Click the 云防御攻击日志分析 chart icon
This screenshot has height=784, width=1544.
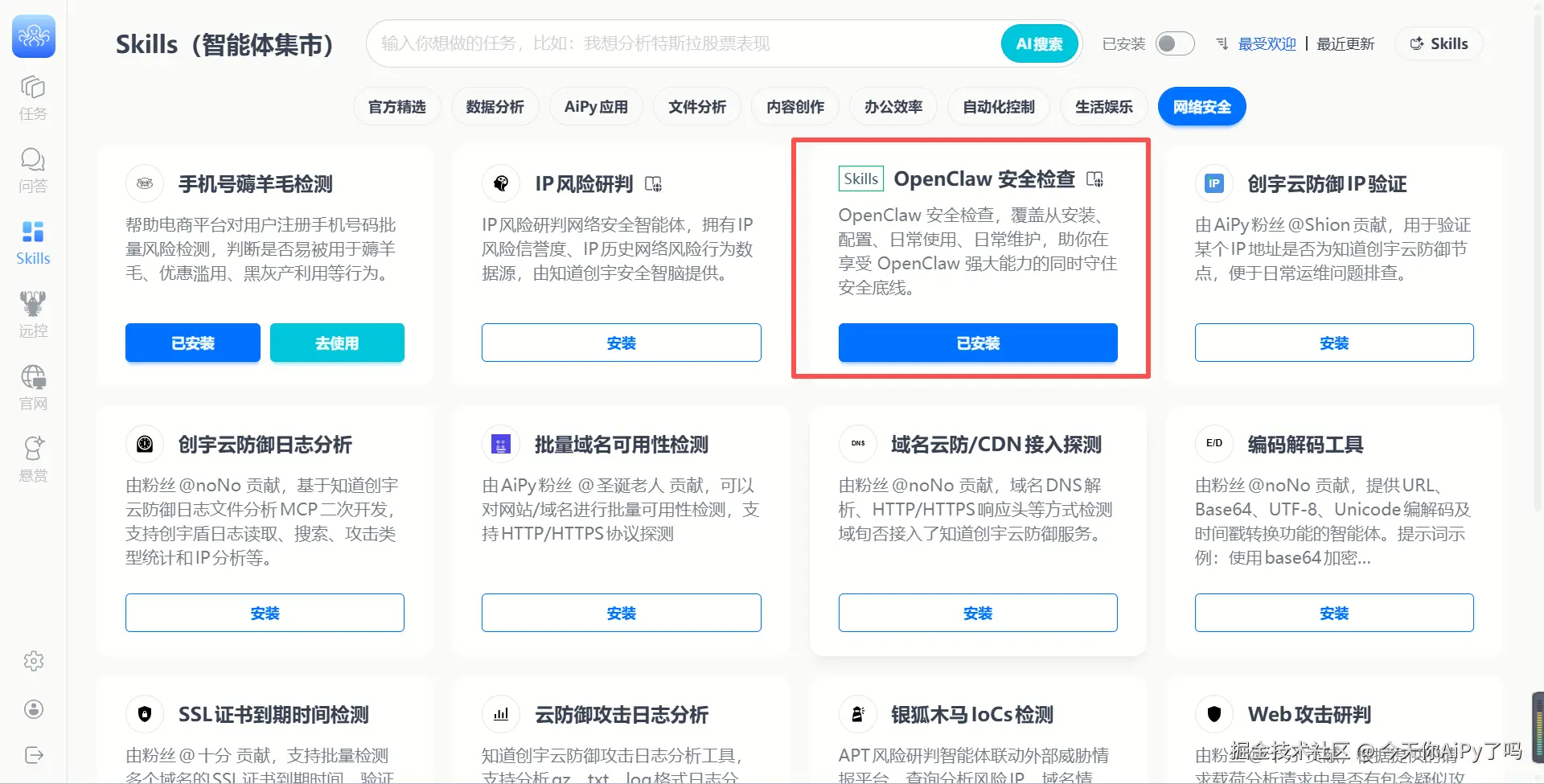501,714
